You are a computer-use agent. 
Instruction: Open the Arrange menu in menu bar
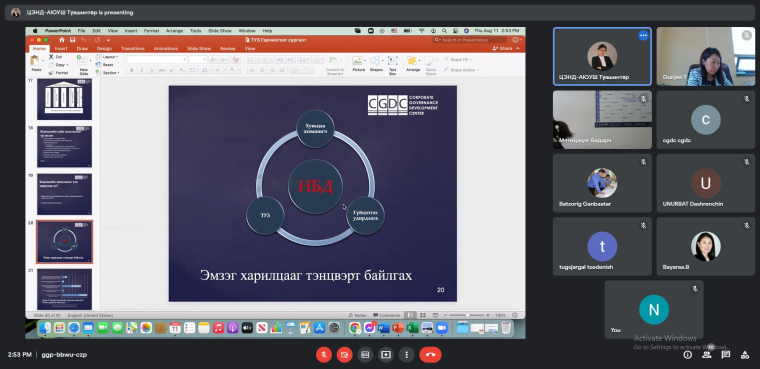(174, 31)
